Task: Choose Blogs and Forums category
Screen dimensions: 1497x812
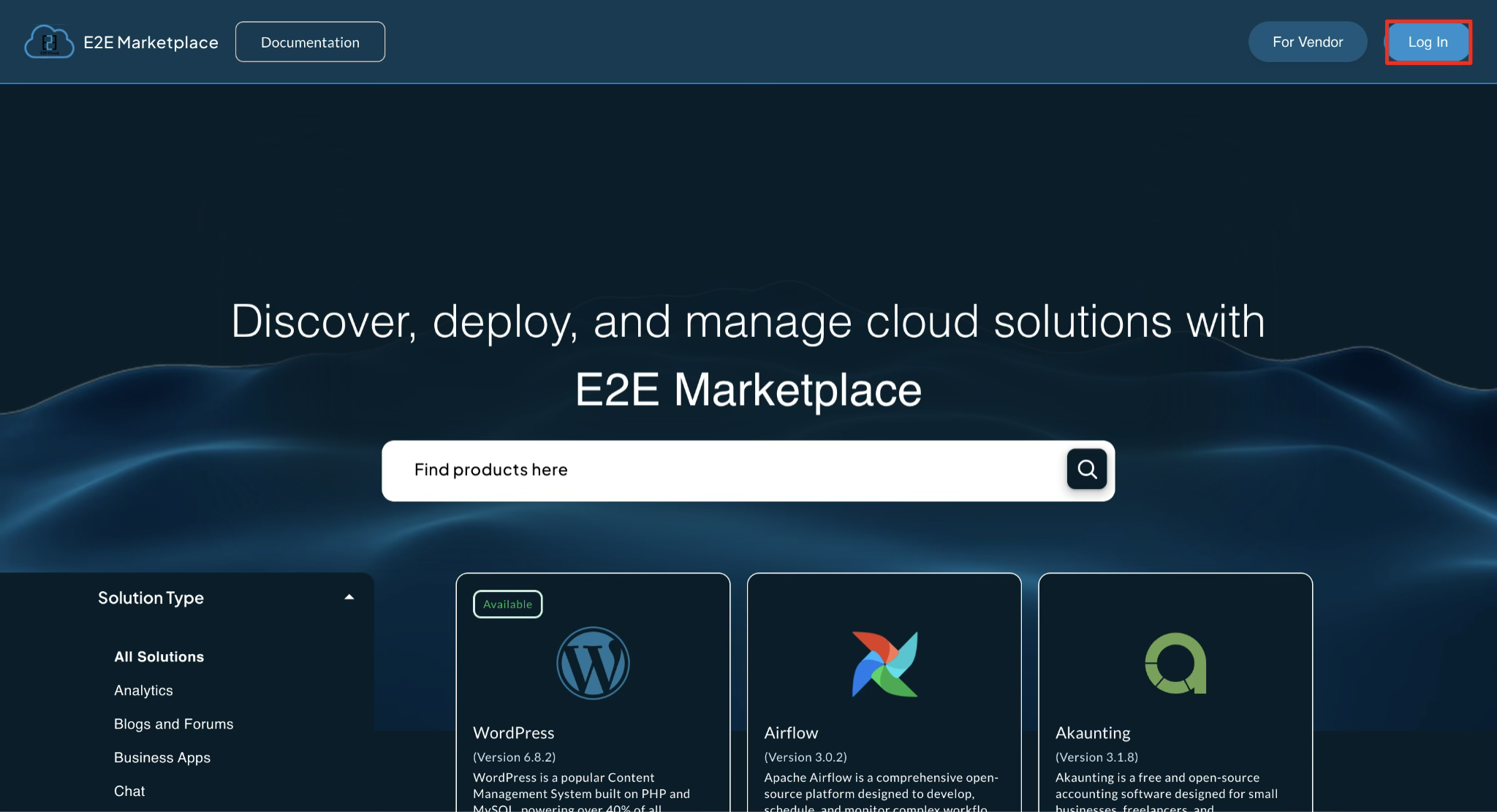Action: pos(173,724)
